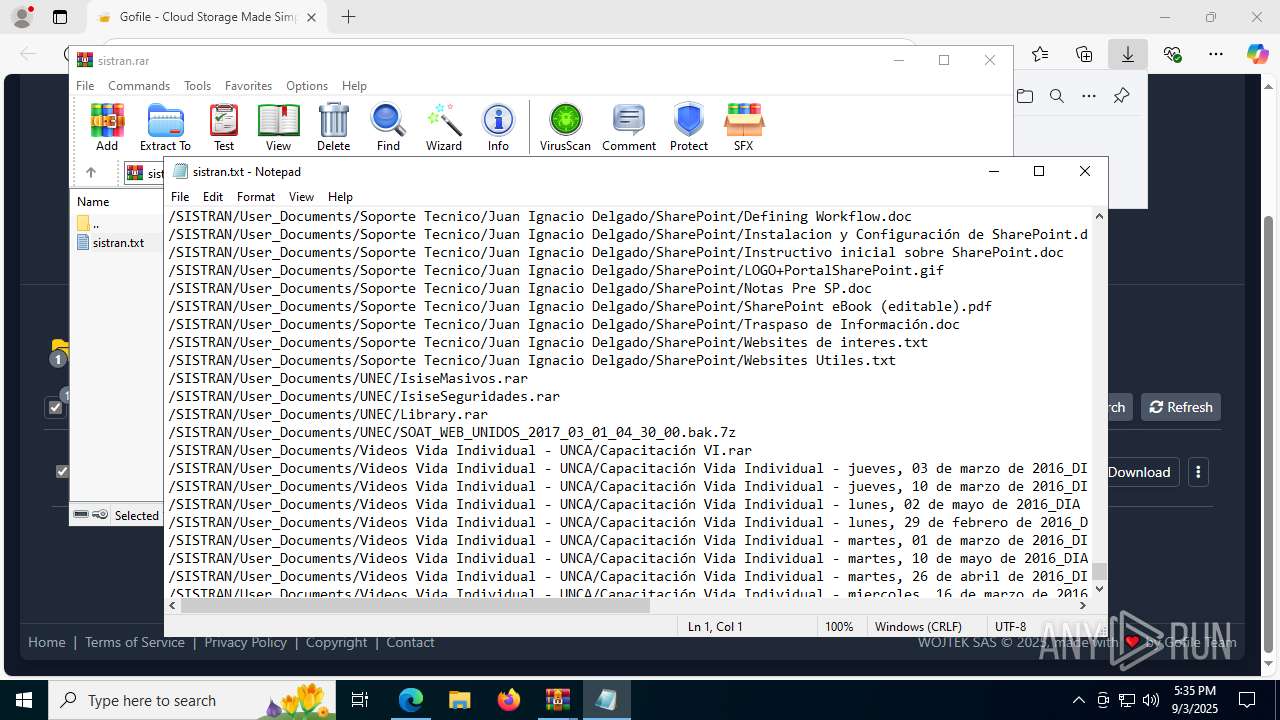Open Copilot icon in Edge
The width and height of the screenshot is (1280, 720).
click(1257, 54)
